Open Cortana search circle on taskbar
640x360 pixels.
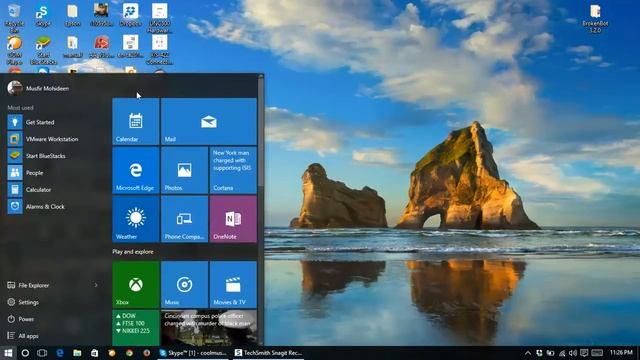point(25,353)
